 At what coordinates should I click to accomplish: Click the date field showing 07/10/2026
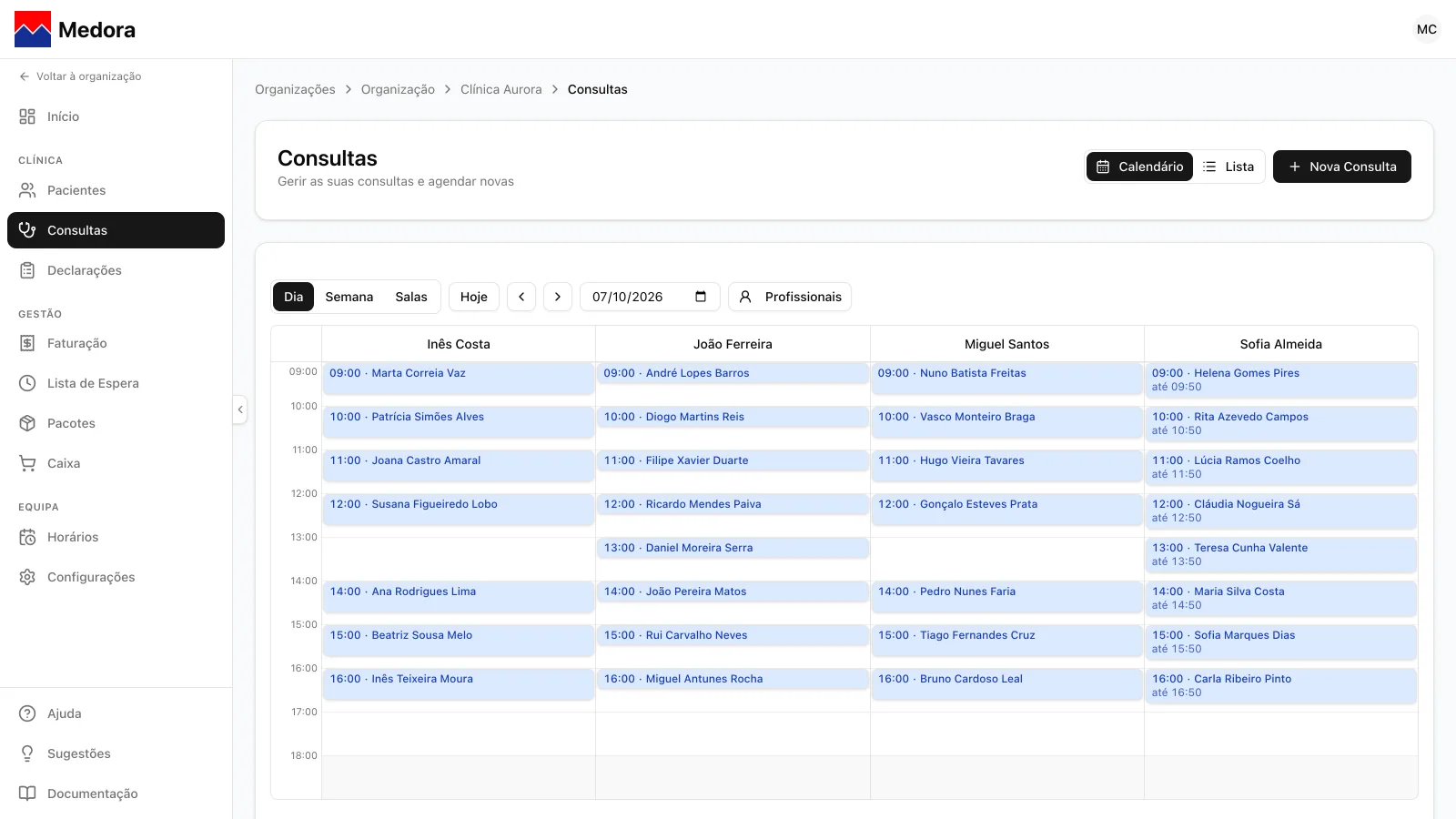click(x=650, y=297)
